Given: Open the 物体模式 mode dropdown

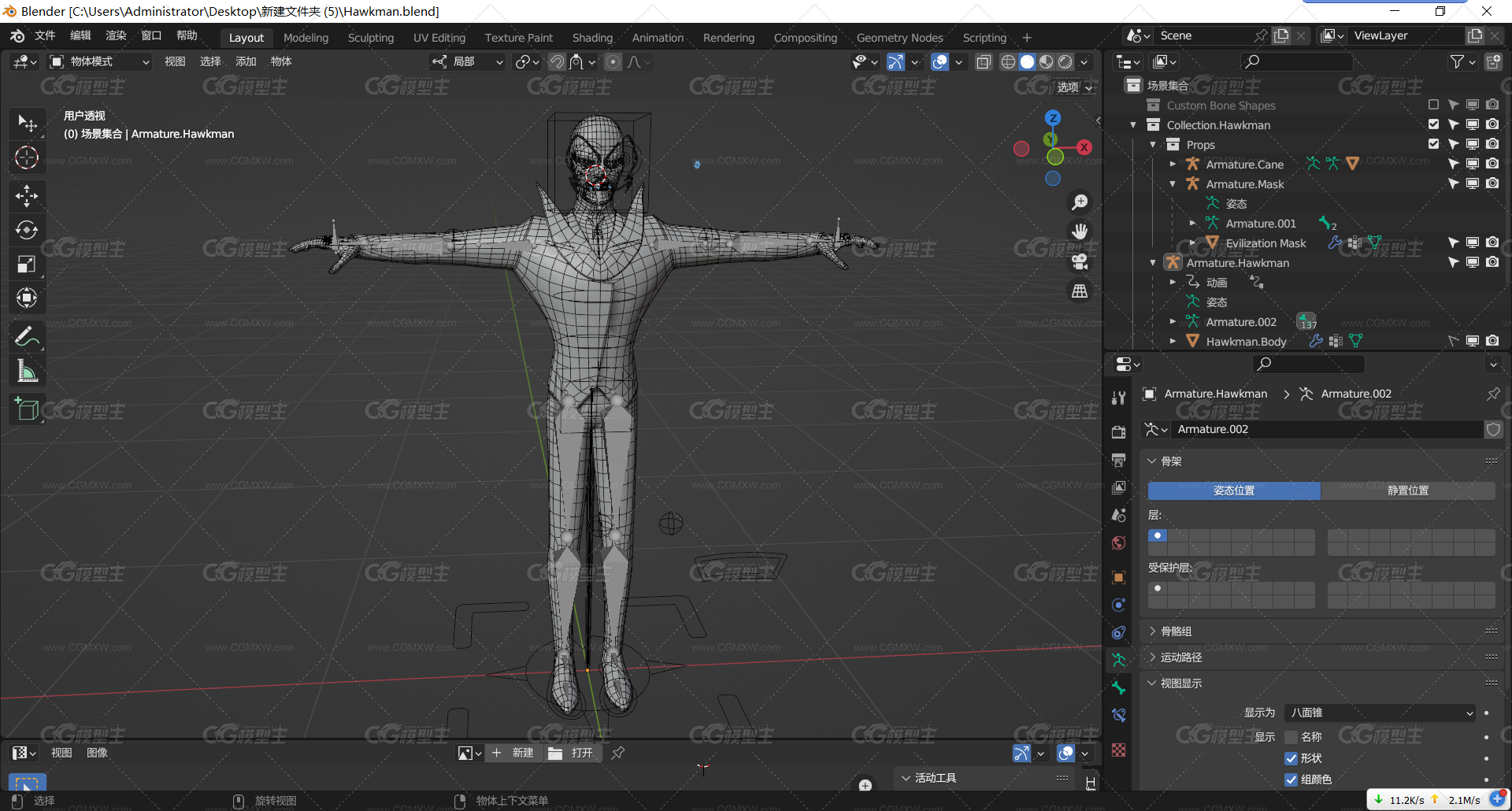Looking at the screenshot, I should click(99, 61).
